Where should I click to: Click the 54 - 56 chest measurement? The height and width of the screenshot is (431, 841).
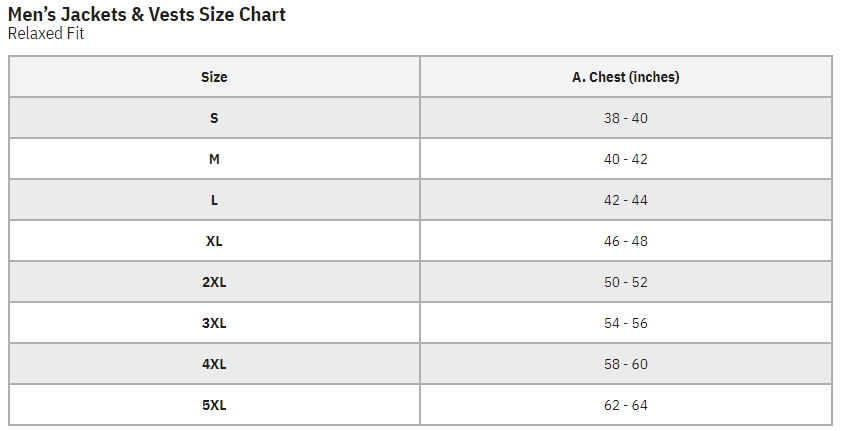tap(625, 323)
